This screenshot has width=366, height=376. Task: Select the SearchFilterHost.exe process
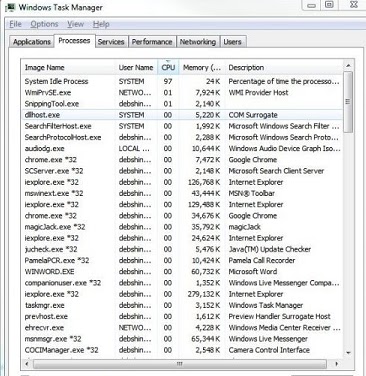tap(182, 126)
